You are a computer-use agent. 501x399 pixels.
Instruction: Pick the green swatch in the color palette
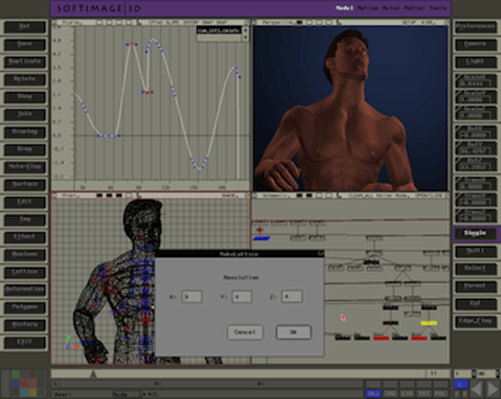point(16,374)
